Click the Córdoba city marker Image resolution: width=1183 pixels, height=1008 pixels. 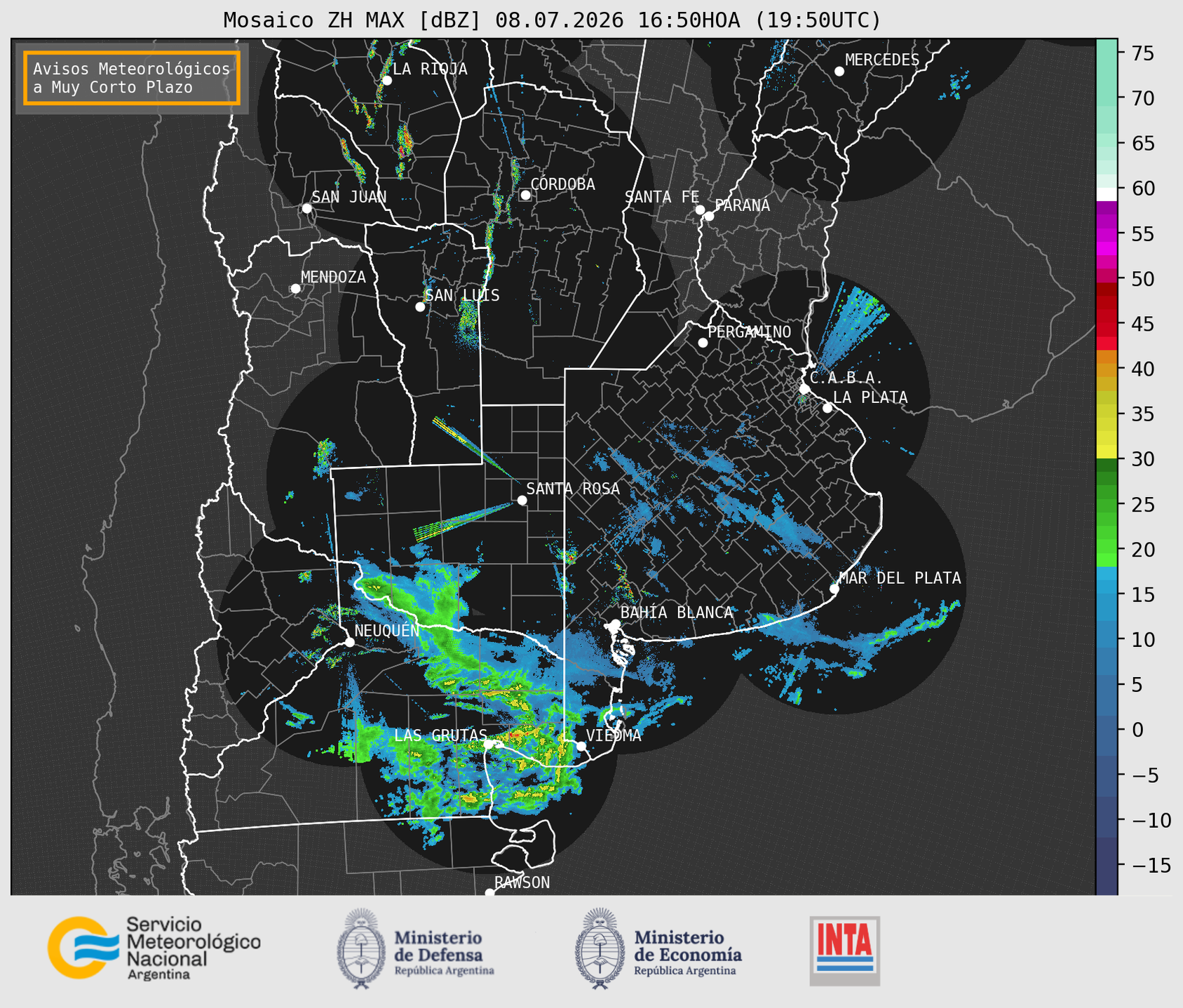click(525, 195)
